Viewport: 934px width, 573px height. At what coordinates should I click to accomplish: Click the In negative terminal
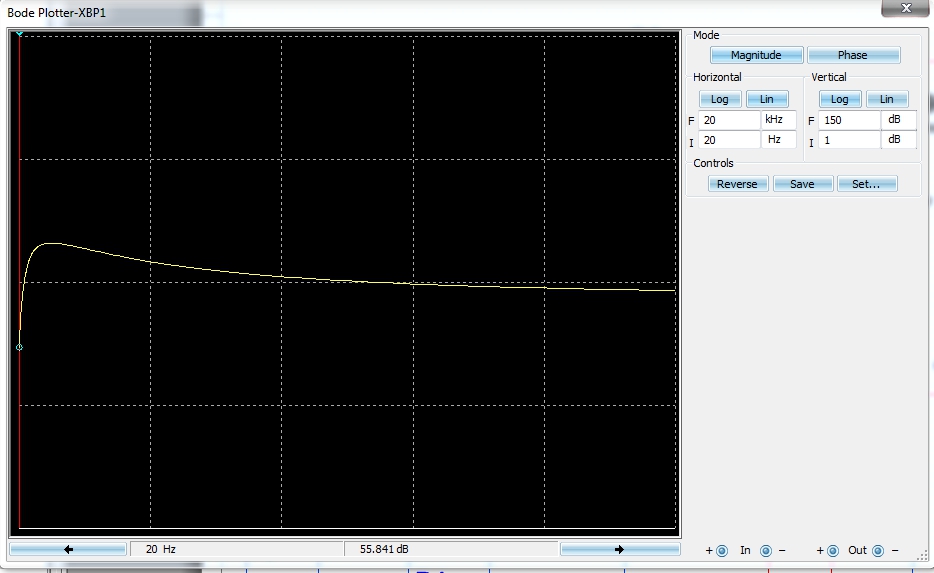766,550
